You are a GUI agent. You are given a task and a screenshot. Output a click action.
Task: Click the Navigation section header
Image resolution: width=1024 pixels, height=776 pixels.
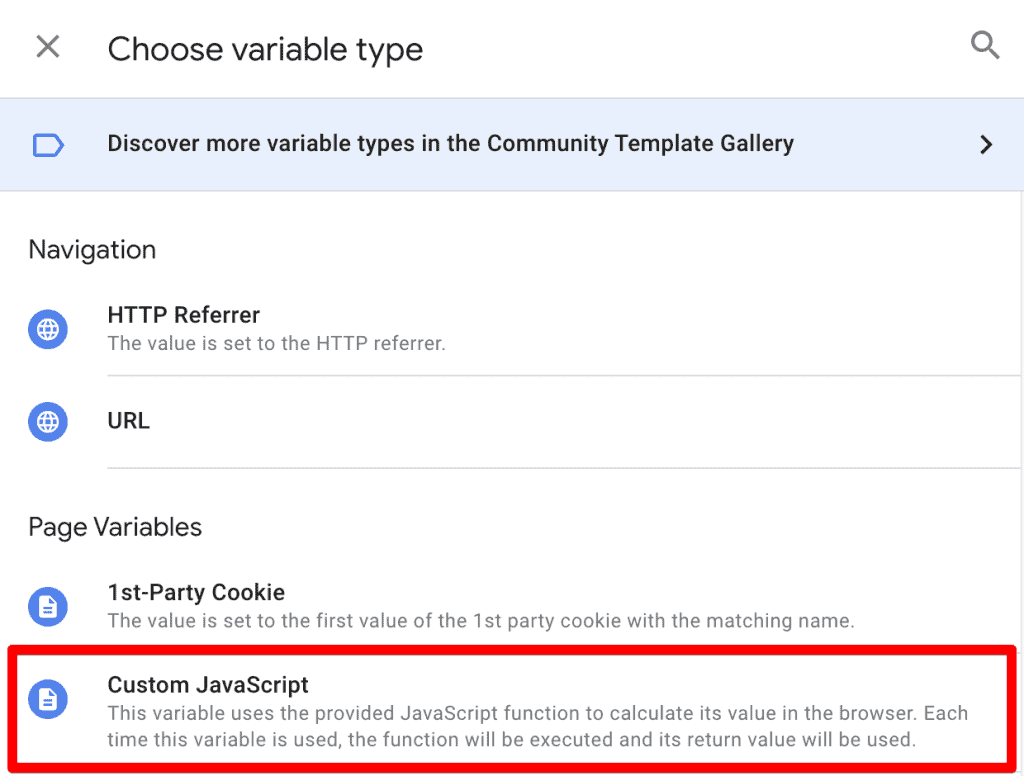pos(92,250)
